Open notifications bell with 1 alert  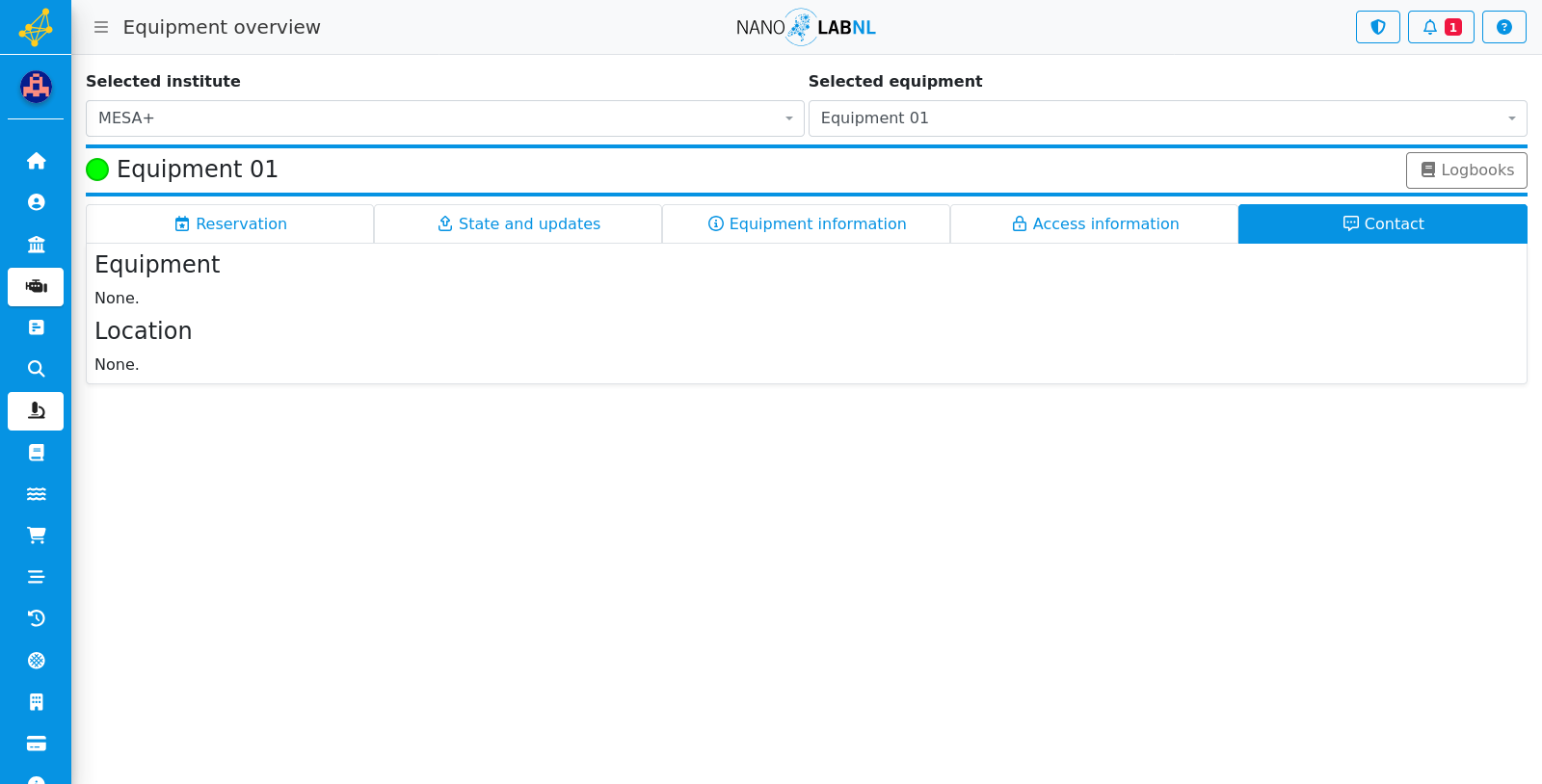click(x=1441, y=27)
